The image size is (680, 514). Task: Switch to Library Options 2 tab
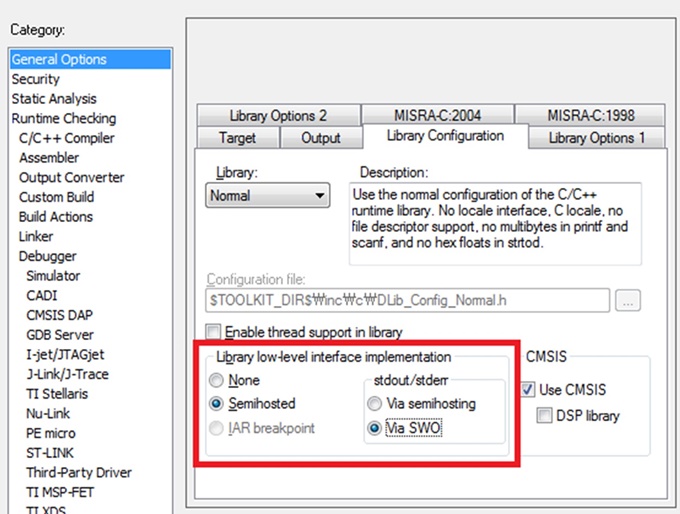[x=278, y=115]
